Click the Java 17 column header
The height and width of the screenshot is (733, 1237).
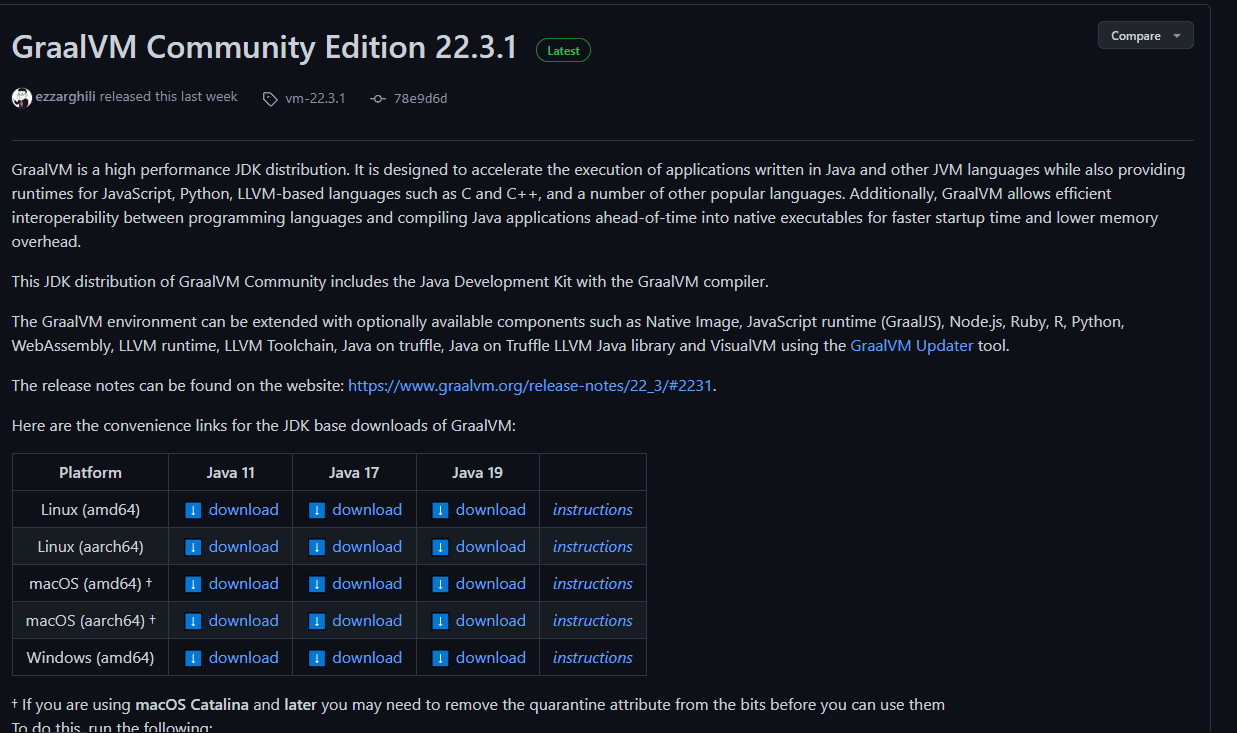(x=354, y=472)
